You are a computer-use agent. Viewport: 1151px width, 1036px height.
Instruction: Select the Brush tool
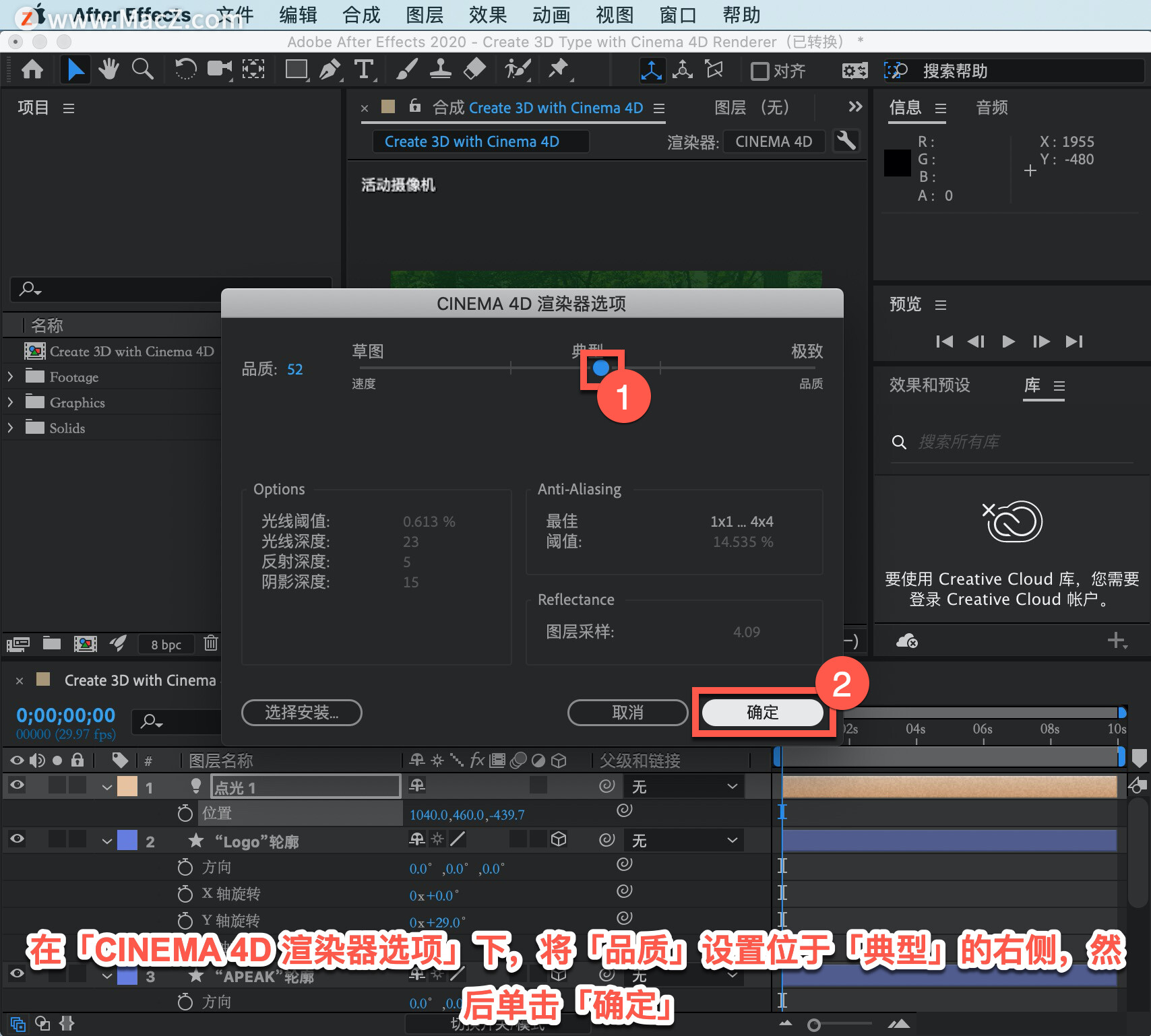(x=406, y=69)
